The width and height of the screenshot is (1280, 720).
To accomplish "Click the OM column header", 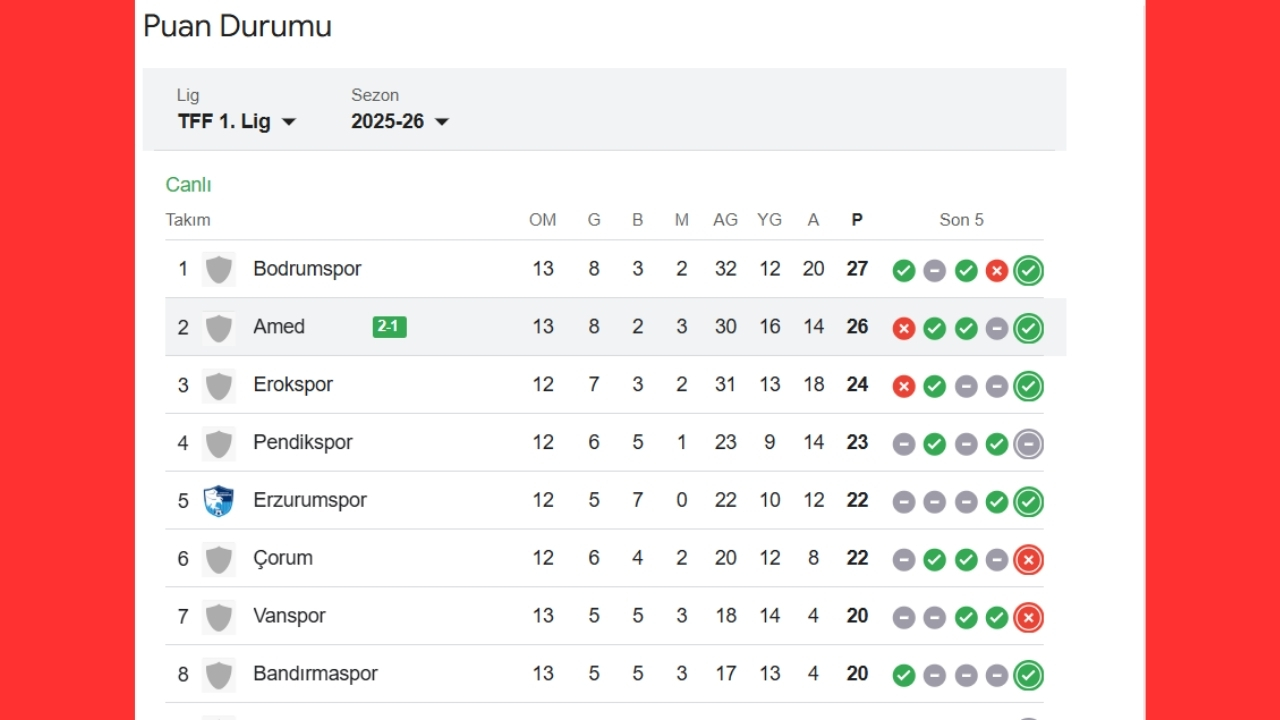I will pos(542,220).
